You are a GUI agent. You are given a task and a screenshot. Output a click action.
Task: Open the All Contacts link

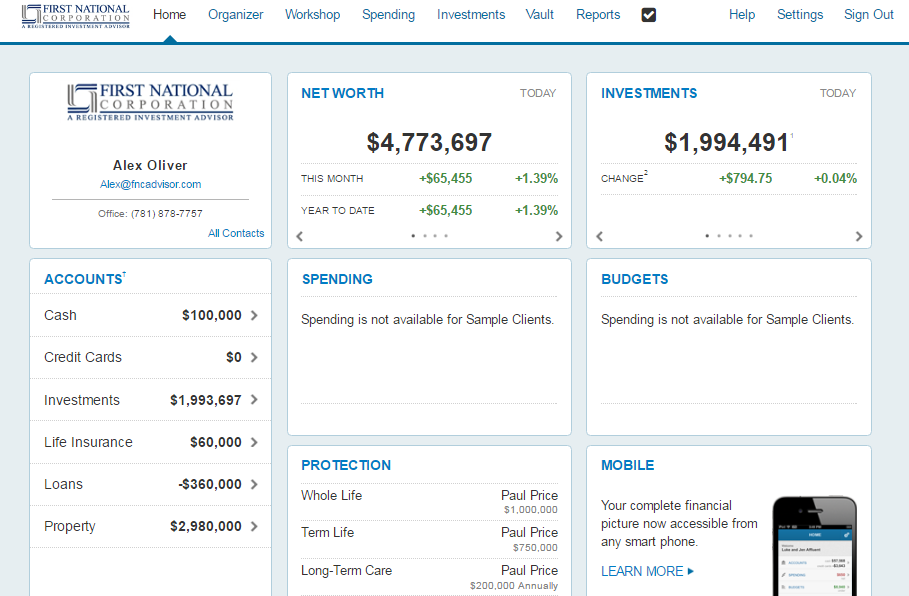click(x=236, y=233)
